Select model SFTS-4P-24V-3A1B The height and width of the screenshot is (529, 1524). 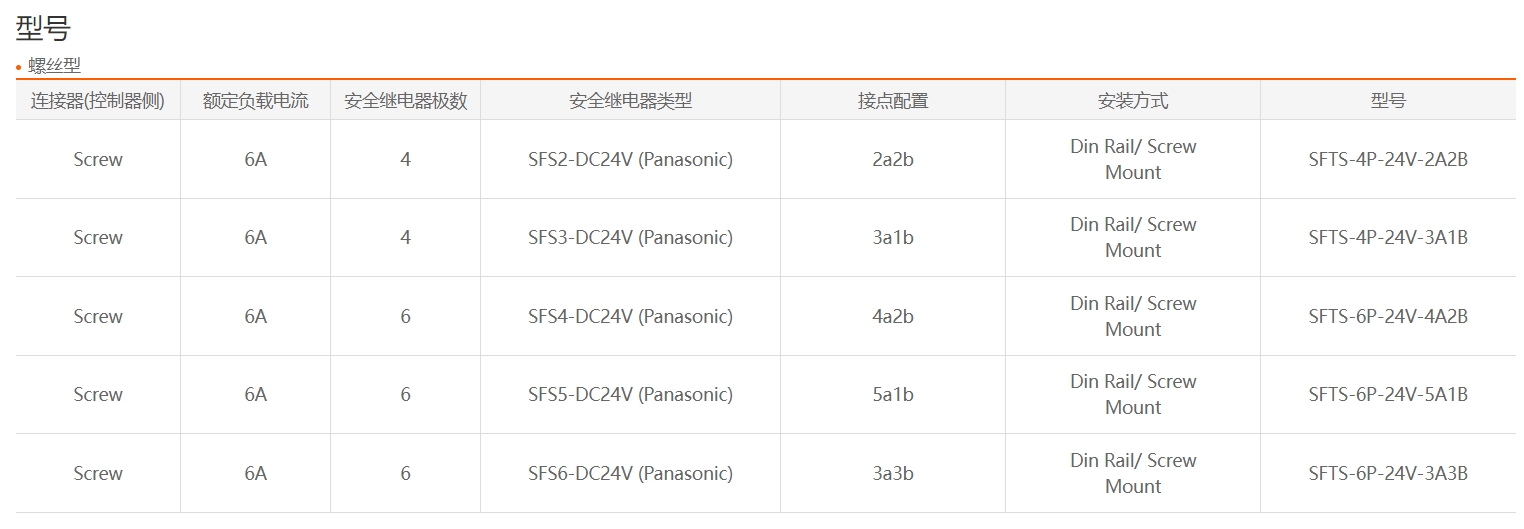point(1388,238)
